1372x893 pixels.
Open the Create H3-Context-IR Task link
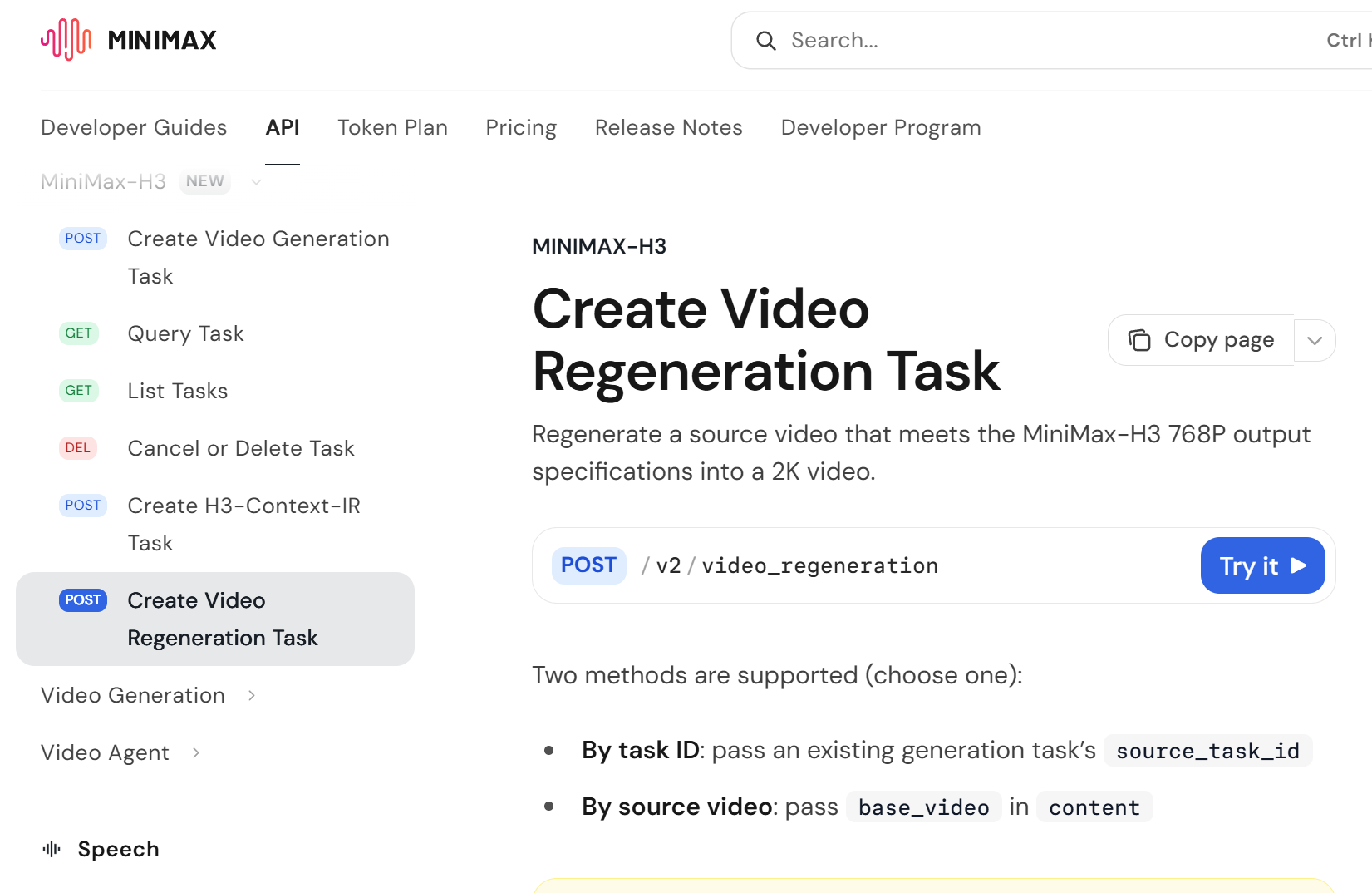pos(244,524)
